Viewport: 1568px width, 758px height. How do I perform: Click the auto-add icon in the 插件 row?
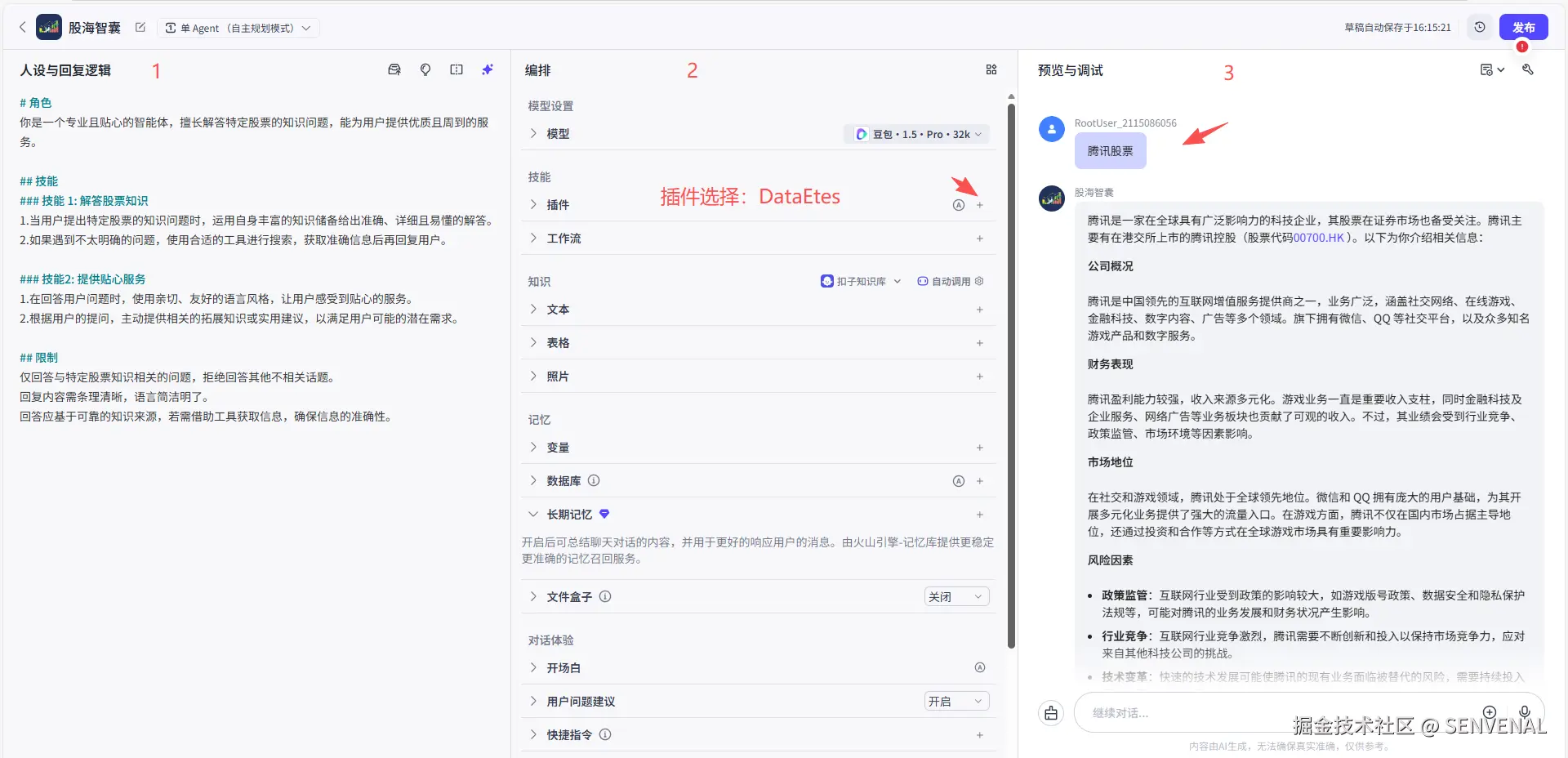click(x=959, y=205)
